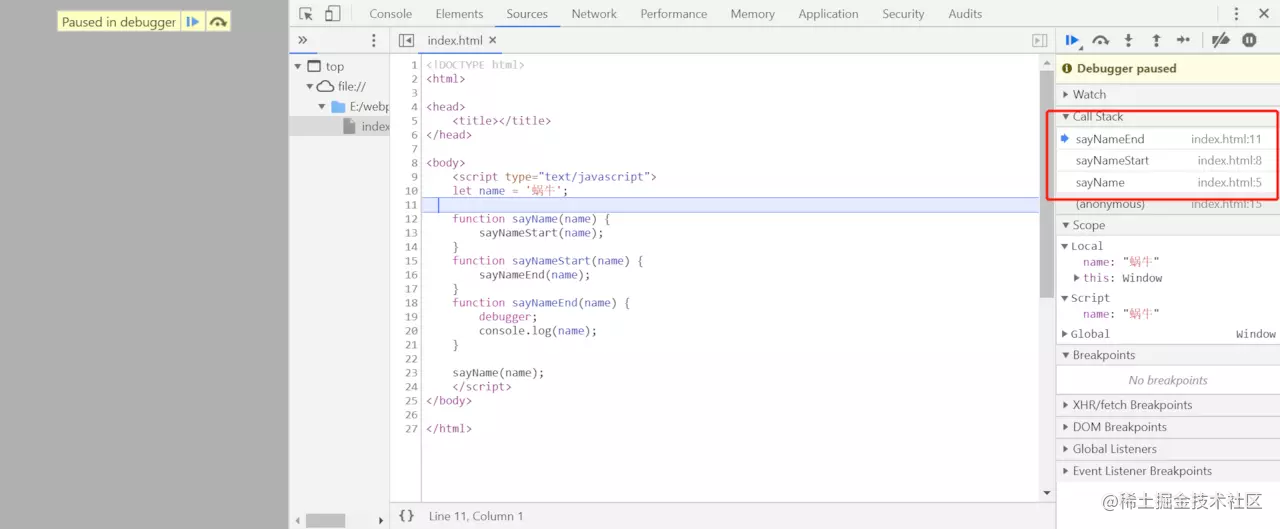Step into next function call
1280x529 pixels.
pos(1128,40)
